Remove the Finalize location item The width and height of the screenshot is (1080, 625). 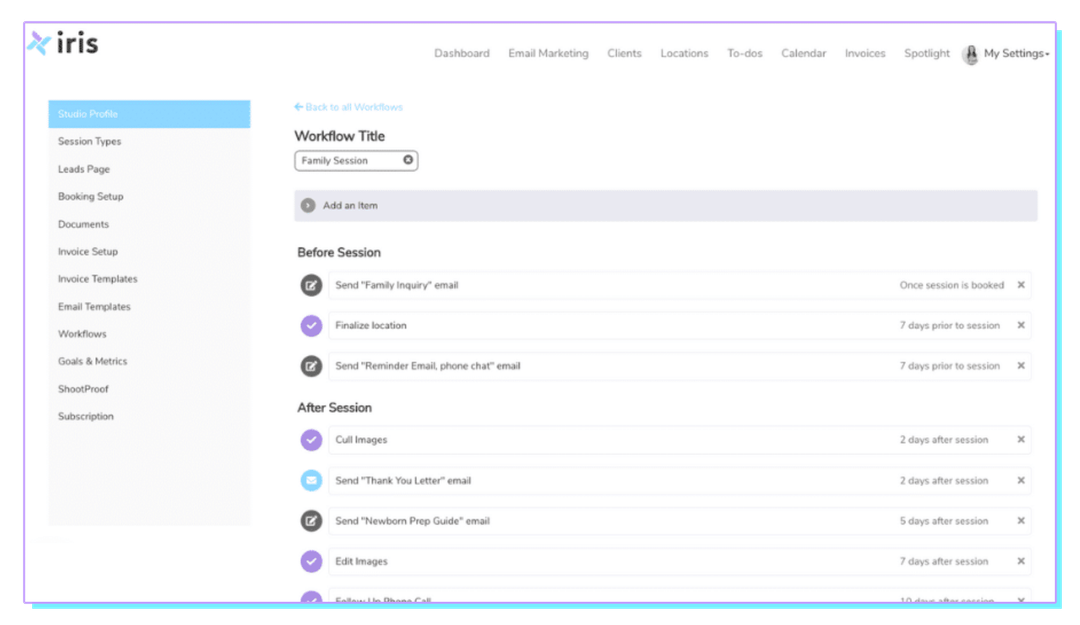[x=1021, y=325]
